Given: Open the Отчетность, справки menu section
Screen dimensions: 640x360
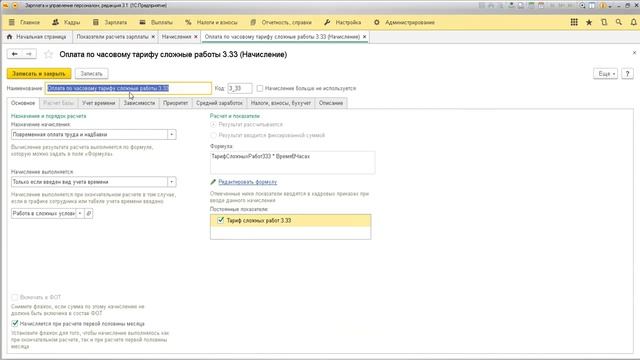Looking at the screenshot, I should pos(287,22).
